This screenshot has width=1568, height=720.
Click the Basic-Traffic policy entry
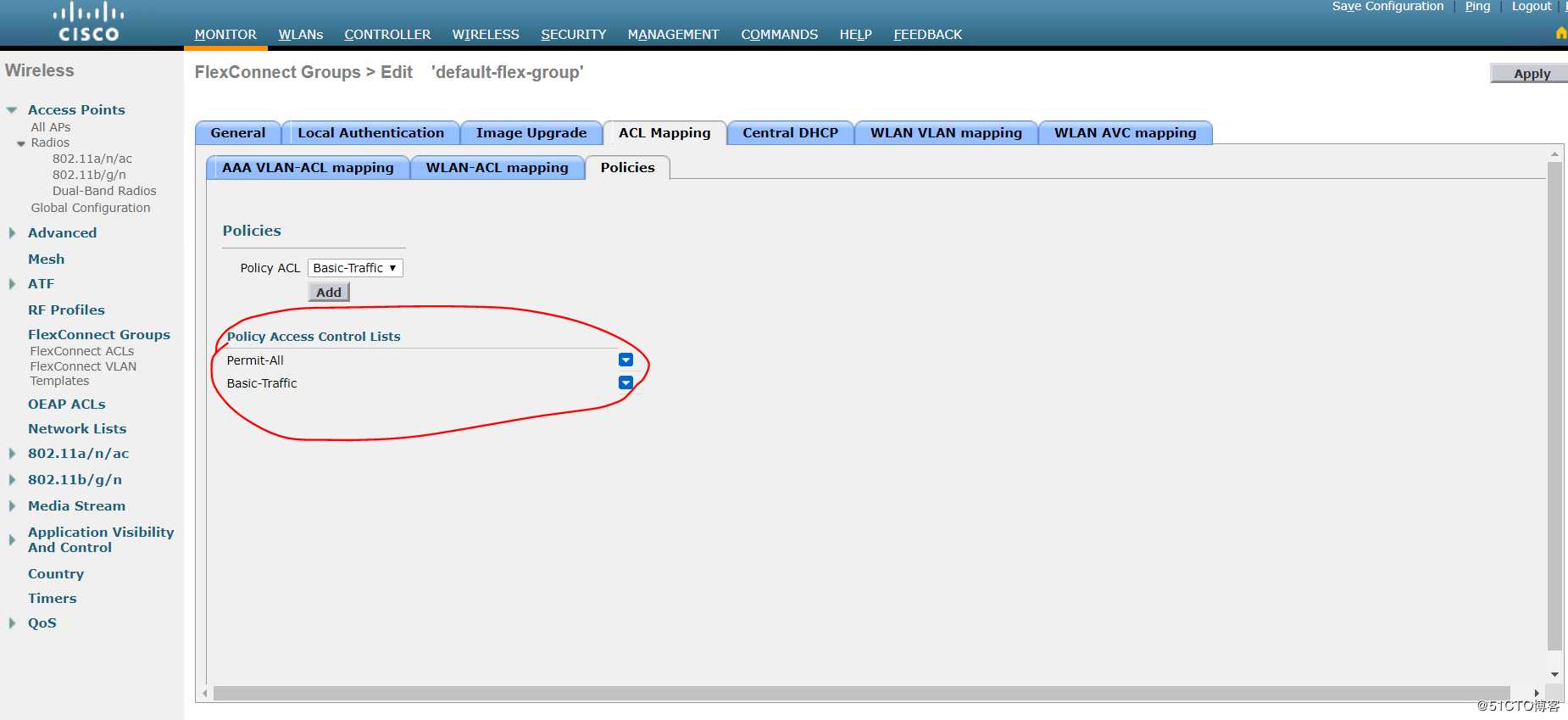(x=262, y=383)
